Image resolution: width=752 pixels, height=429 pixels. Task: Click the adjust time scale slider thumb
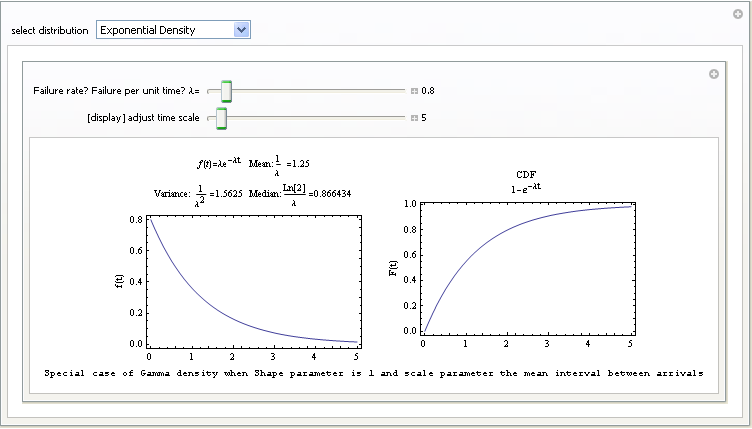pyautogui.click(x=221, y=118)
